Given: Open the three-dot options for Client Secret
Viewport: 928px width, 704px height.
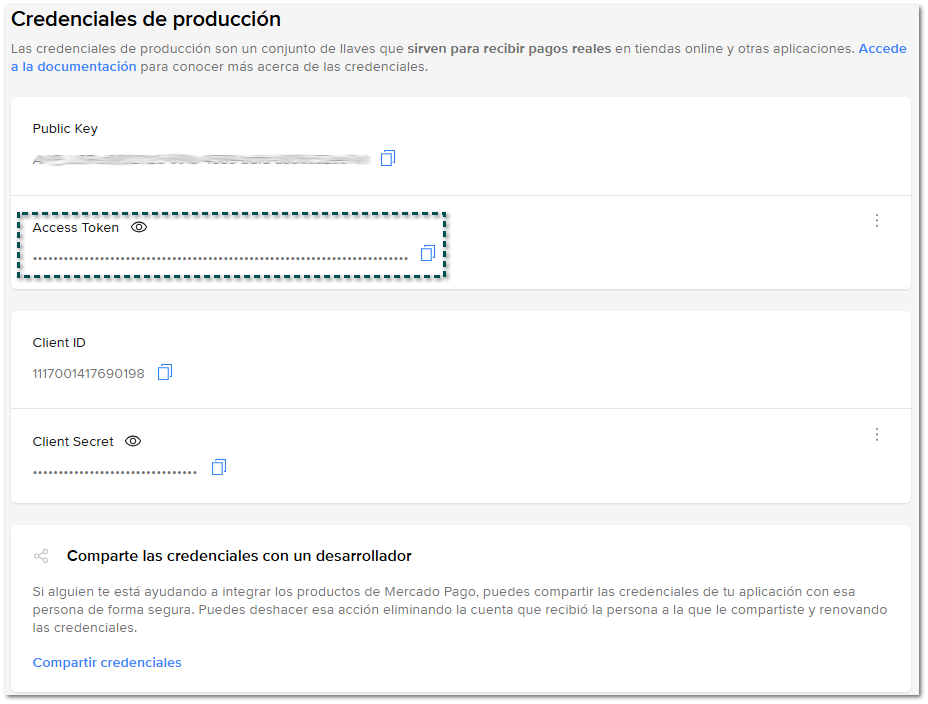Looking at the screenshot, I should 877,434.
